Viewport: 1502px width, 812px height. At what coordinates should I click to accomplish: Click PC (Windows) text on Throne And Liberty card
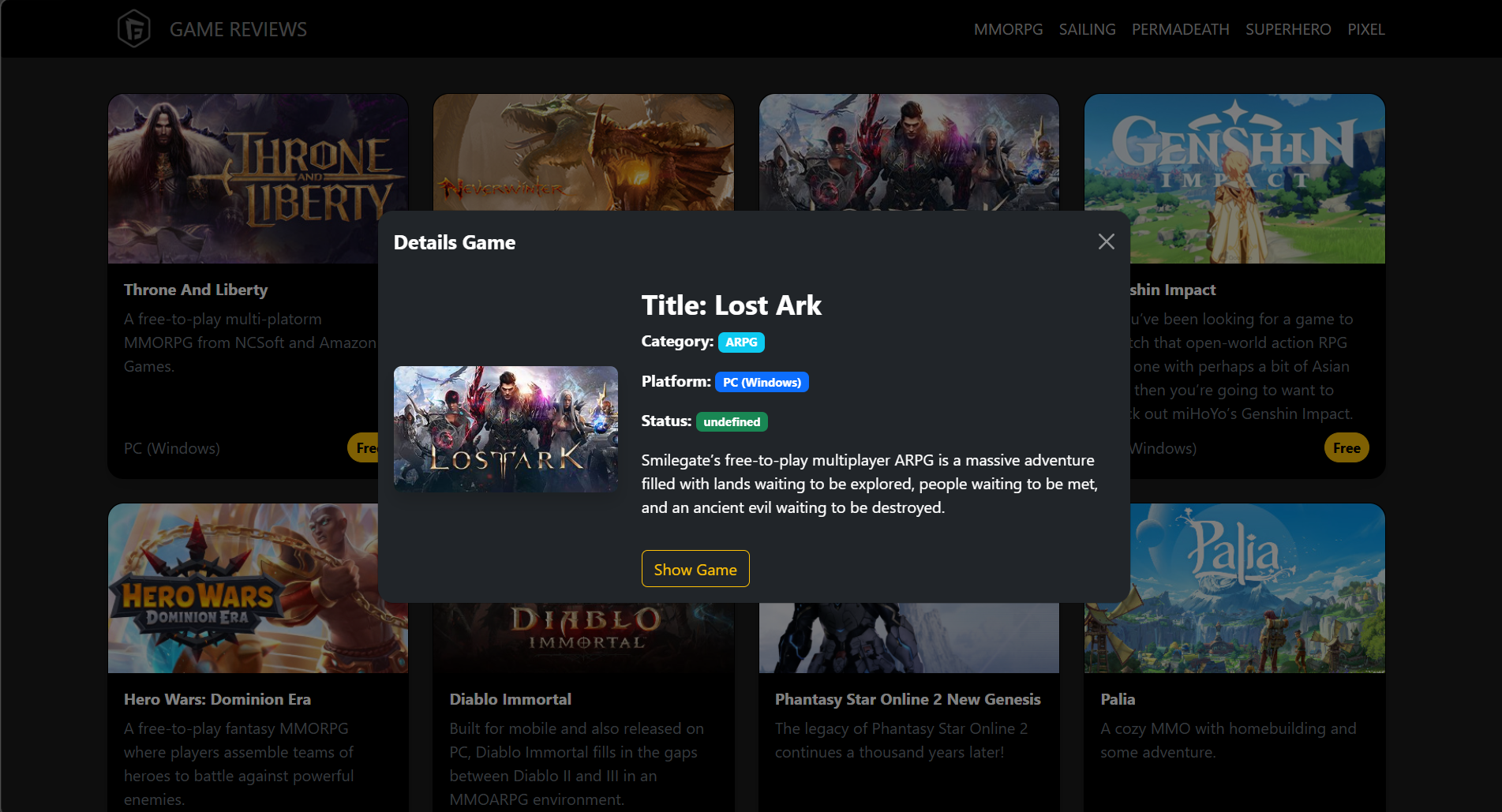[172, 448]
